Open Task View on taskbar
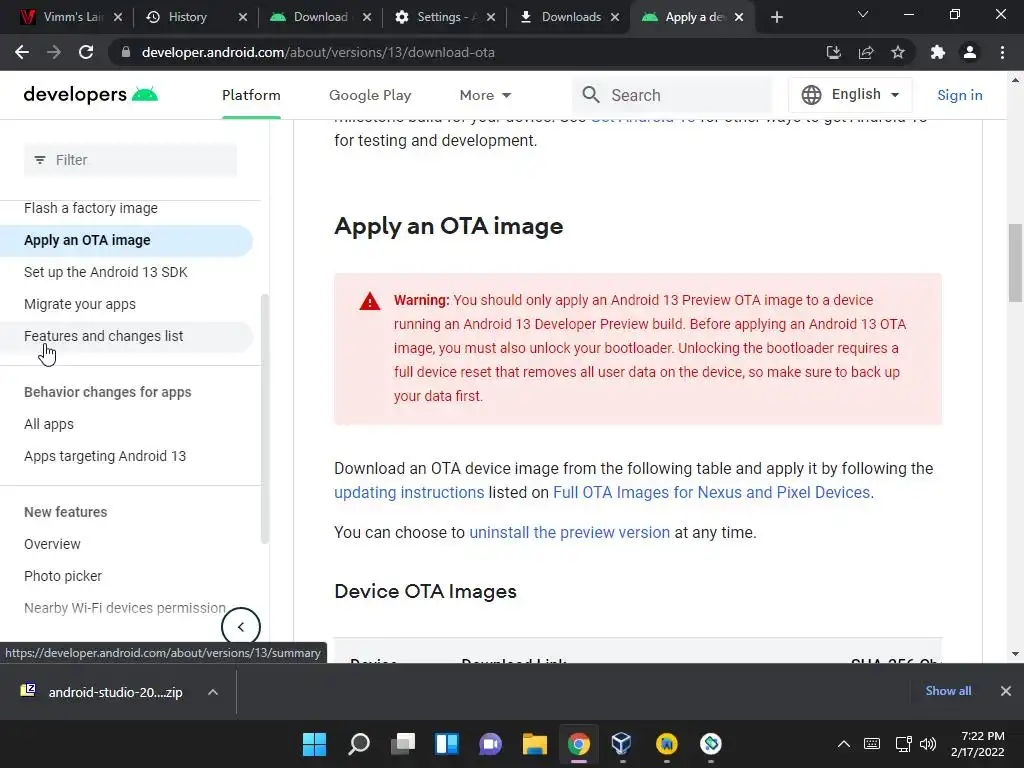This screenshot has width=1024, height=768. [403, 744]
